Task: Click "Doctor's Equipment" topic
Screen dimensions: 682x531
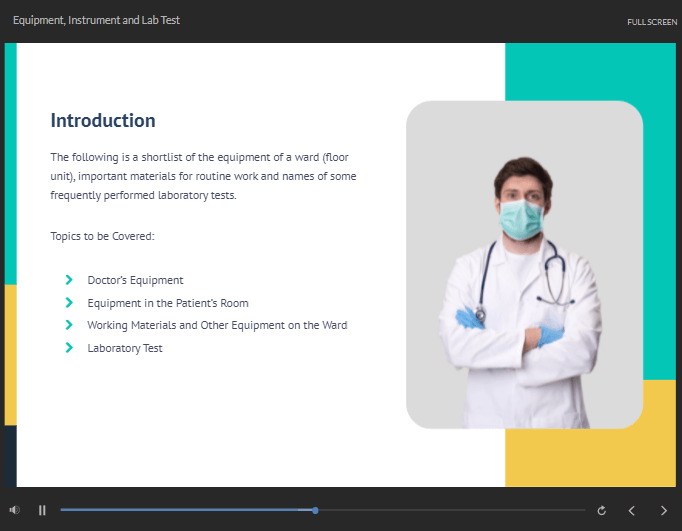Action: 135,280
